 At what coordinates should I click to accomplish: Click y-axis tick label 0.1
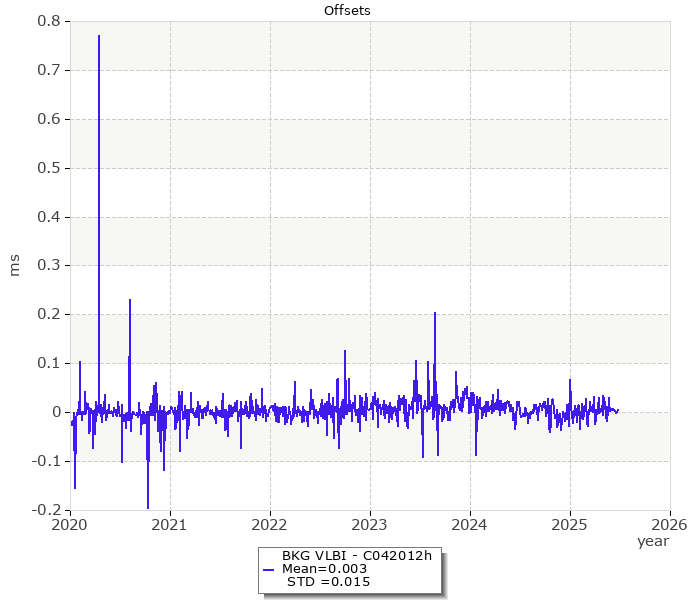tap(49, 363)
